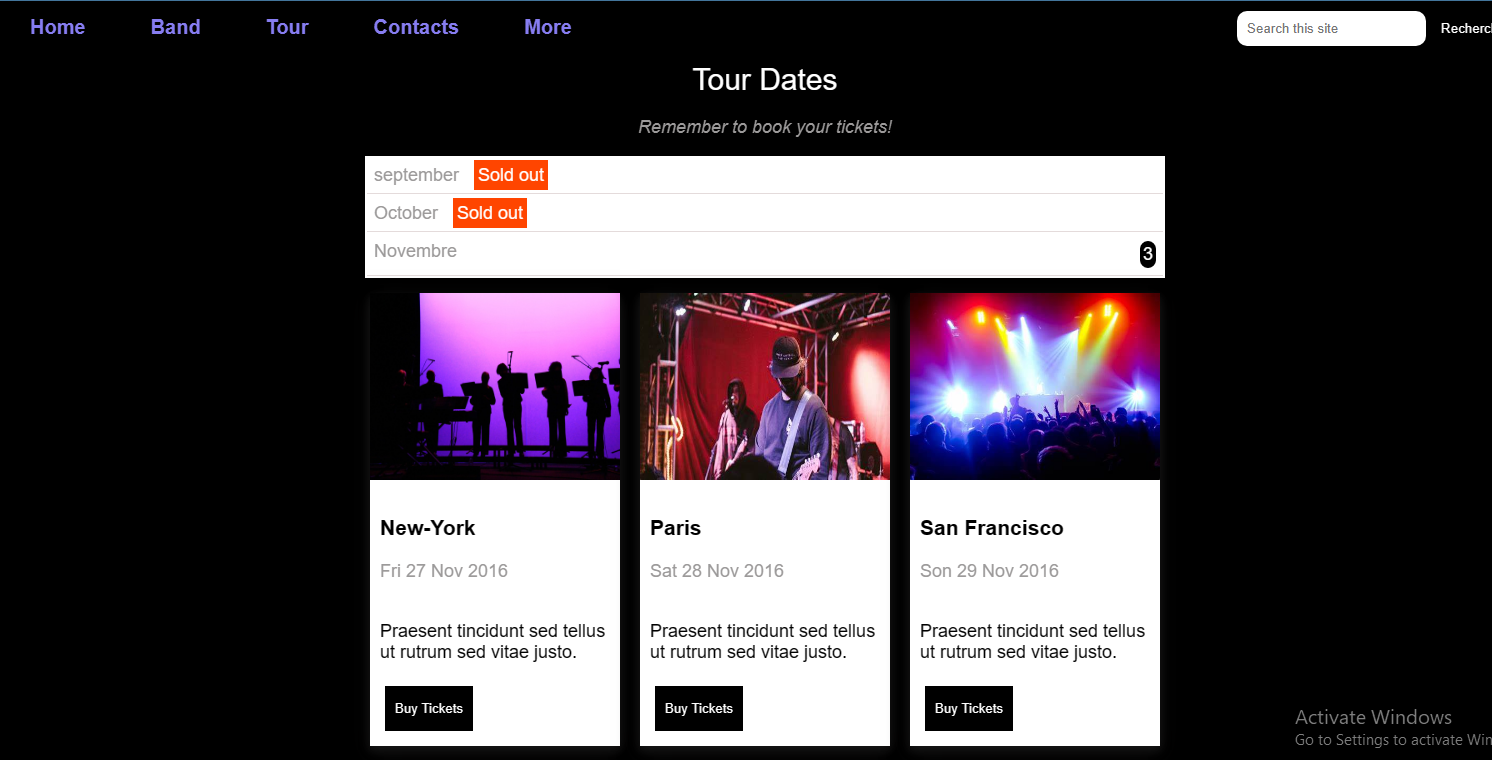
Task: Click the Sold out badge beside september
Action: click(x=511, y=175)
